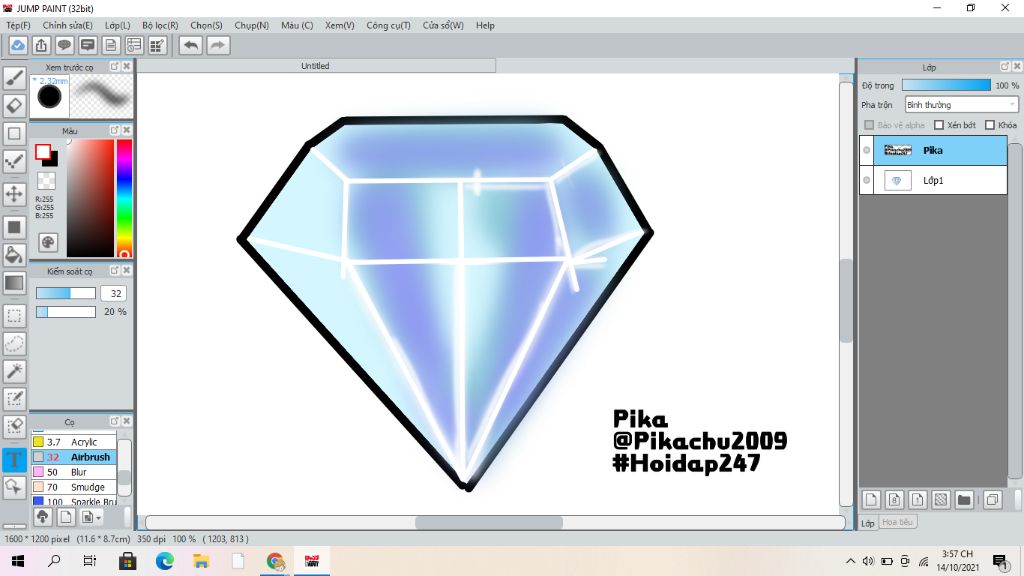
Task: Click the panel layout toolbar icon
Action: pyautogui.click(x=134, y=45)
